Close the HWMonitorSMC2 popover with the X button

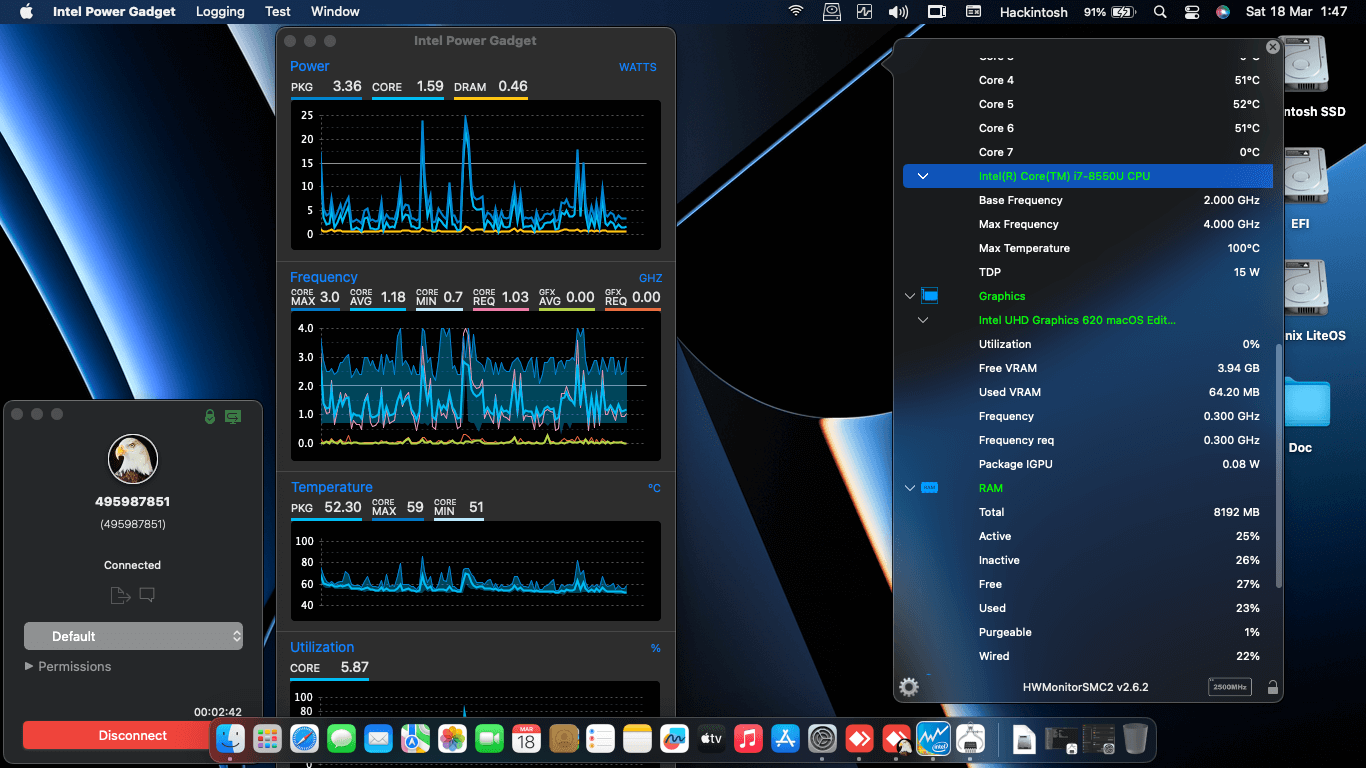tap(1272, 47)
